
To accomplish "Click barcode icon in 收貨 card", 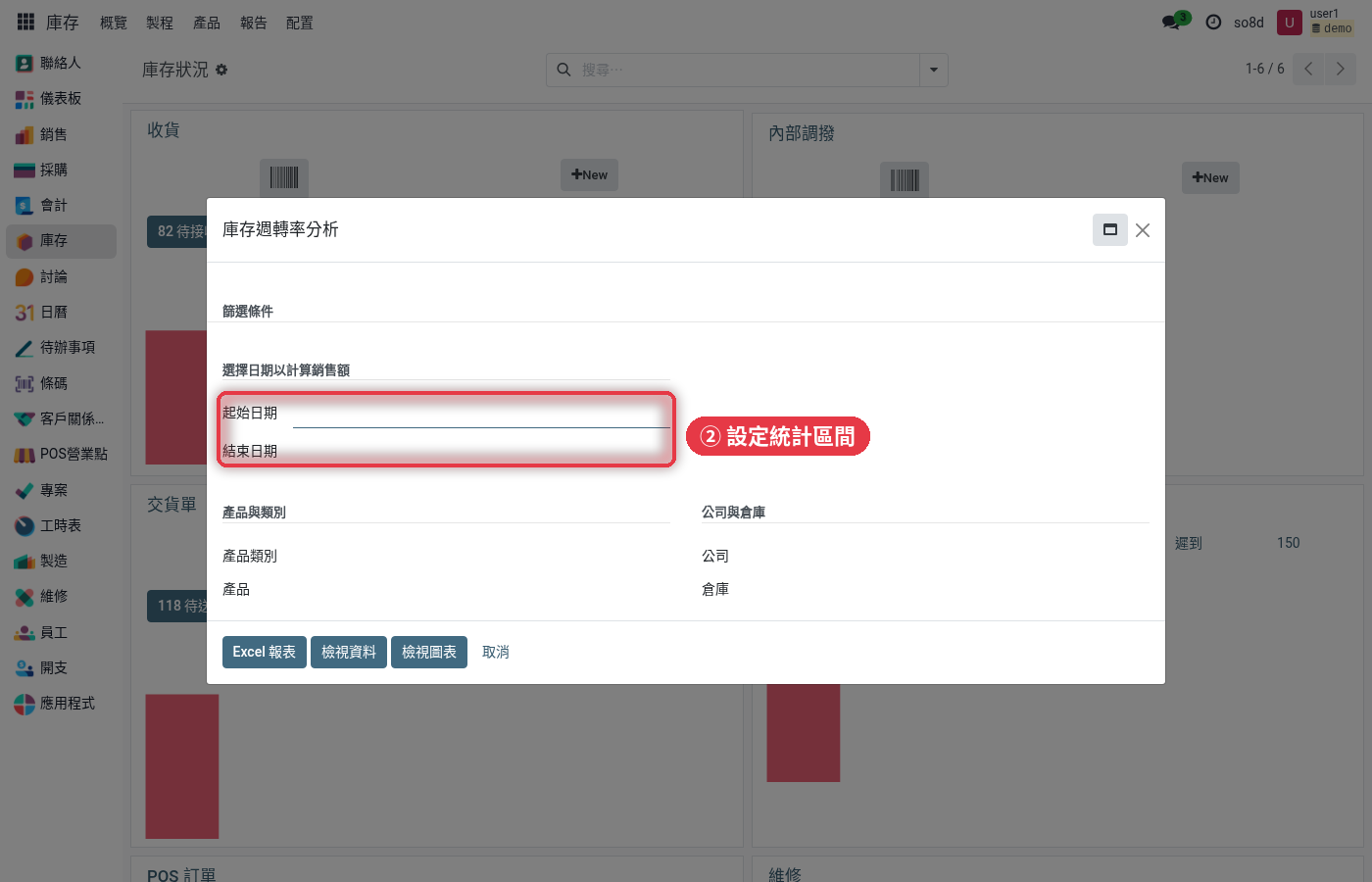I will [x=284, y=177].
